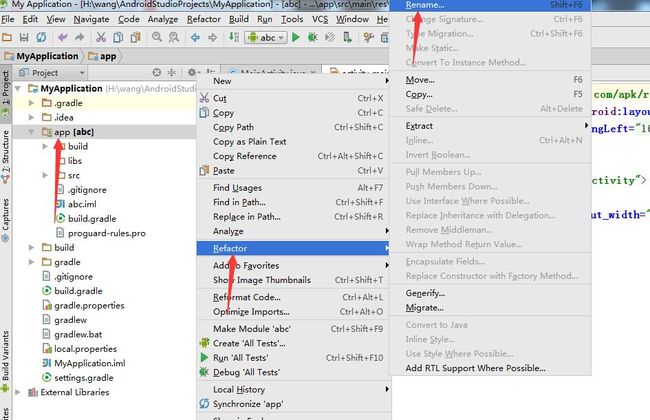
Task: Expand the .idea folder
Action: (x=32, y=117)
